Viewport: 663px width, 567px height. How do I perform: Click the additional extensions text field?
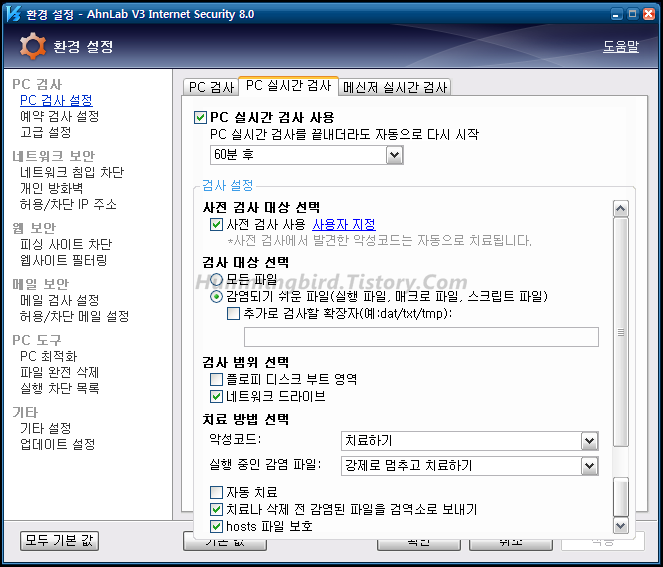(407, 336)
